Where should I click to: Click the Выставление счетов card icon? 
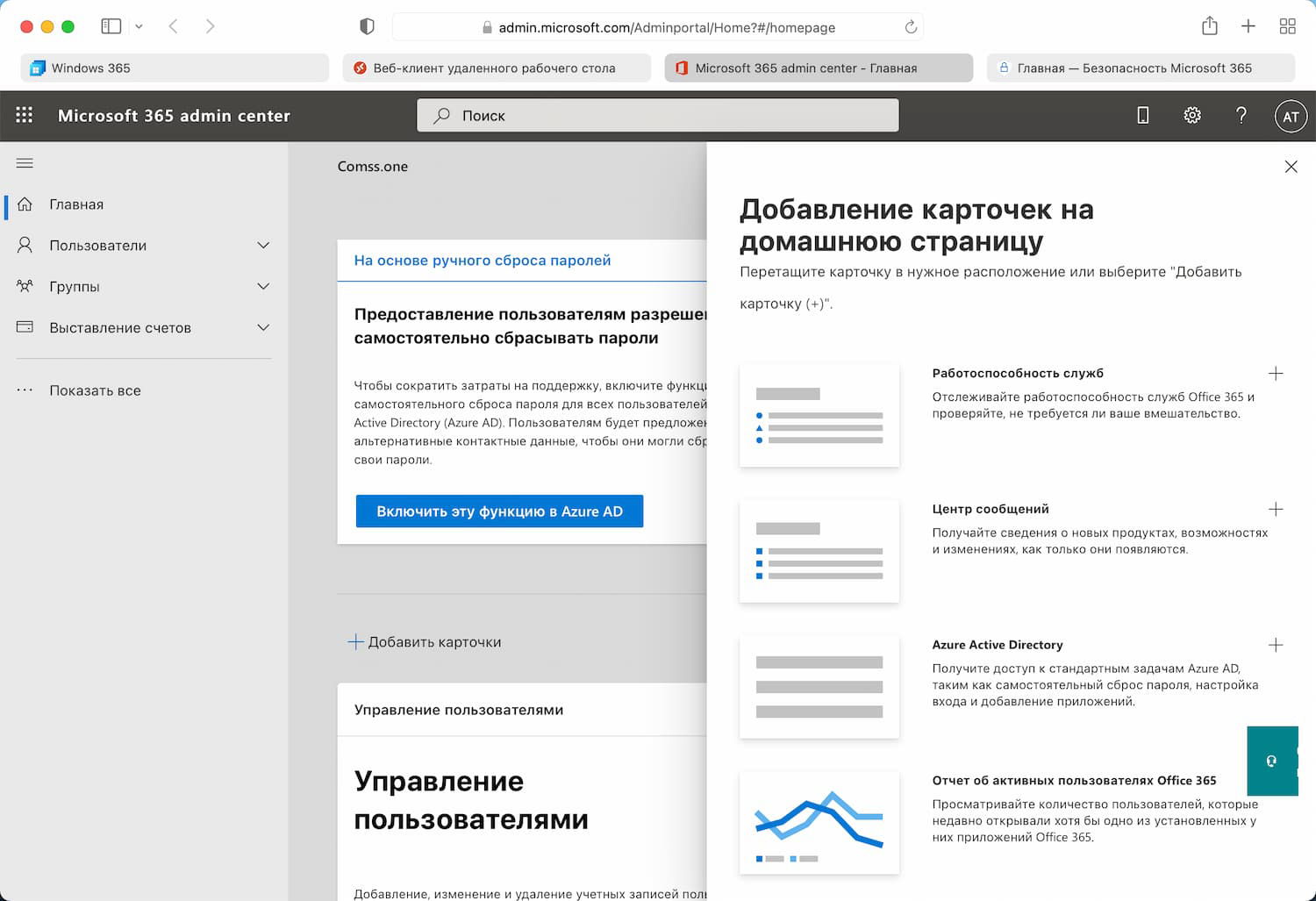[x=25, y=327]
